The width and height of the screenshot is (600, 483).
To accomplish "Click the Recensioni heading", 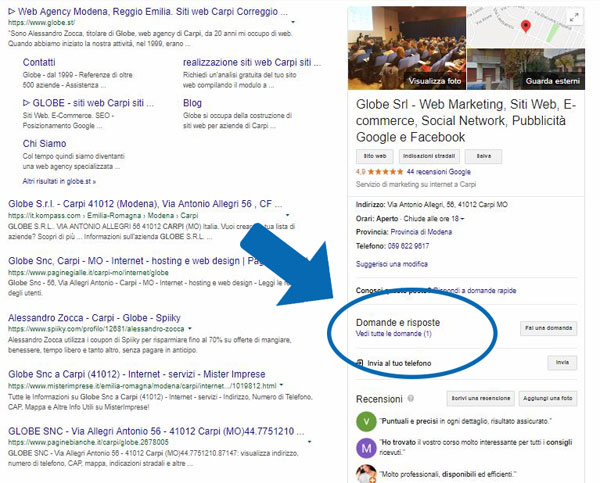I will (379, 399).
